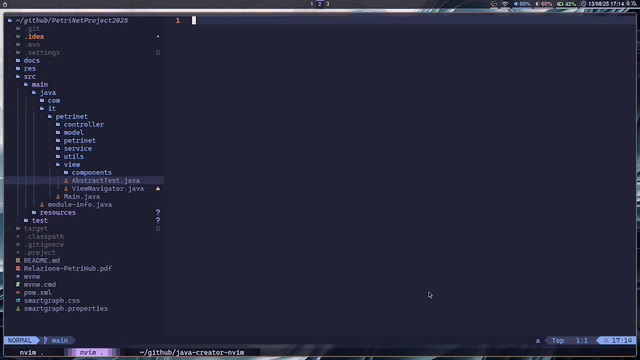Click PDF icon of Relazione-PetriHub.pdf
Image resolution: width=640 pixels, height=360 pixels.
click(x=18, y=269)
